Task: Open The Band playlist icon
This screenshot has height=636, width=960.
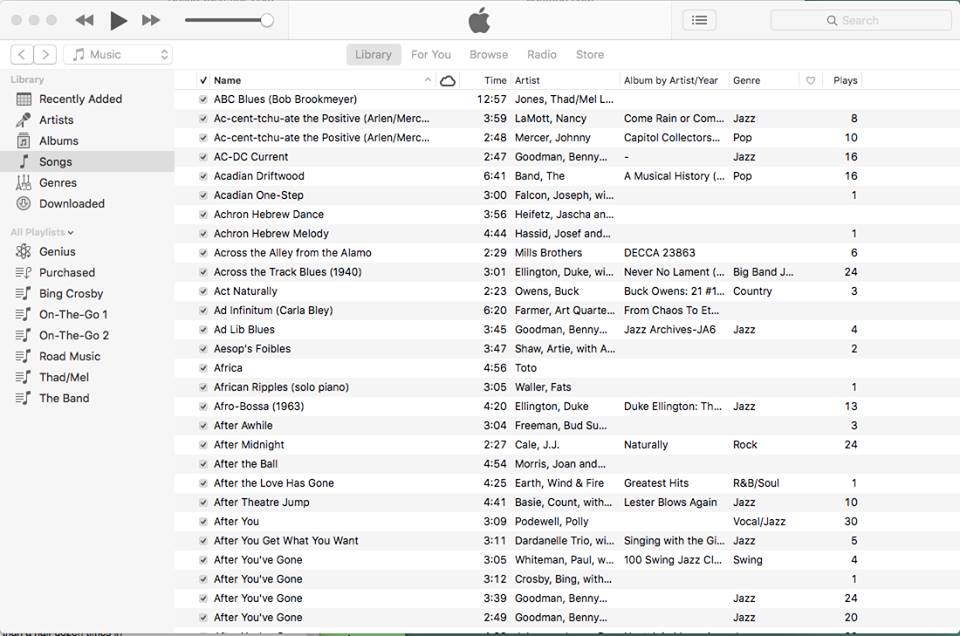Action: click(x=23, y=398)
